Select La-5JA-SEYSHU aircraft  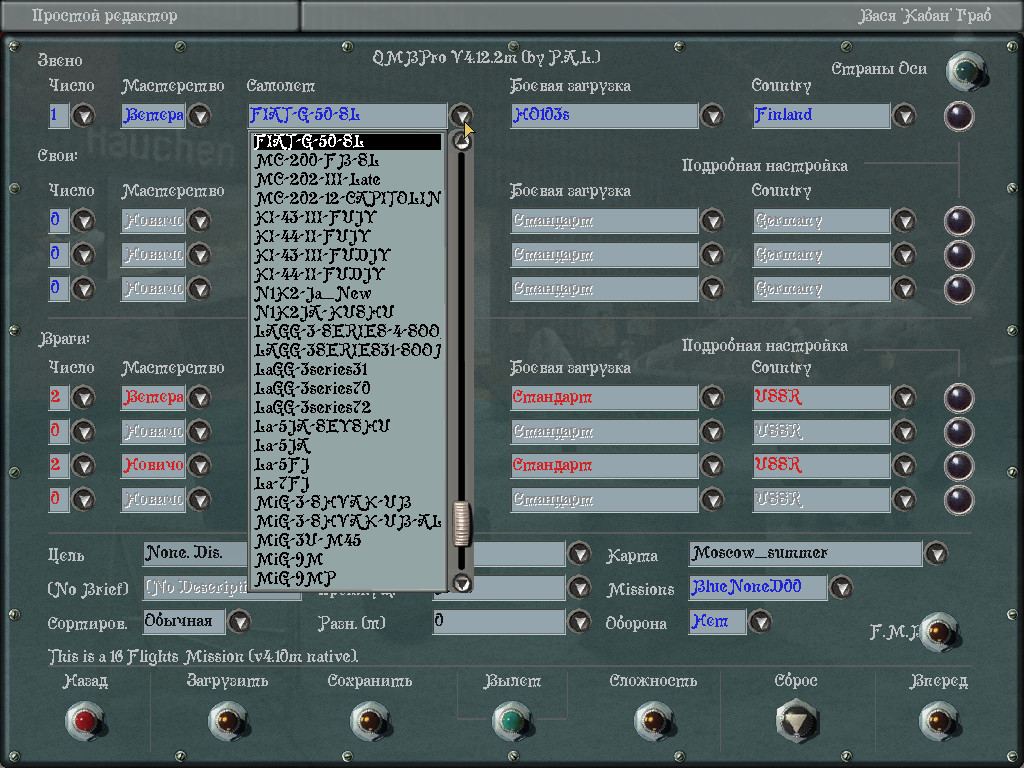pyautogui.click(x=347, y=426)
